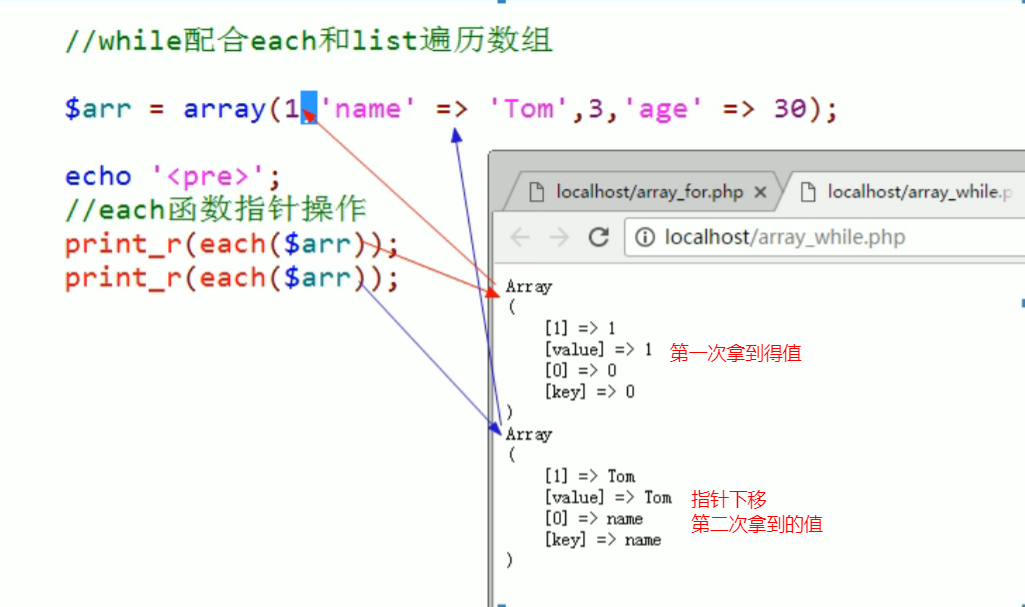Reload the array_while.php page

point(599,237)
